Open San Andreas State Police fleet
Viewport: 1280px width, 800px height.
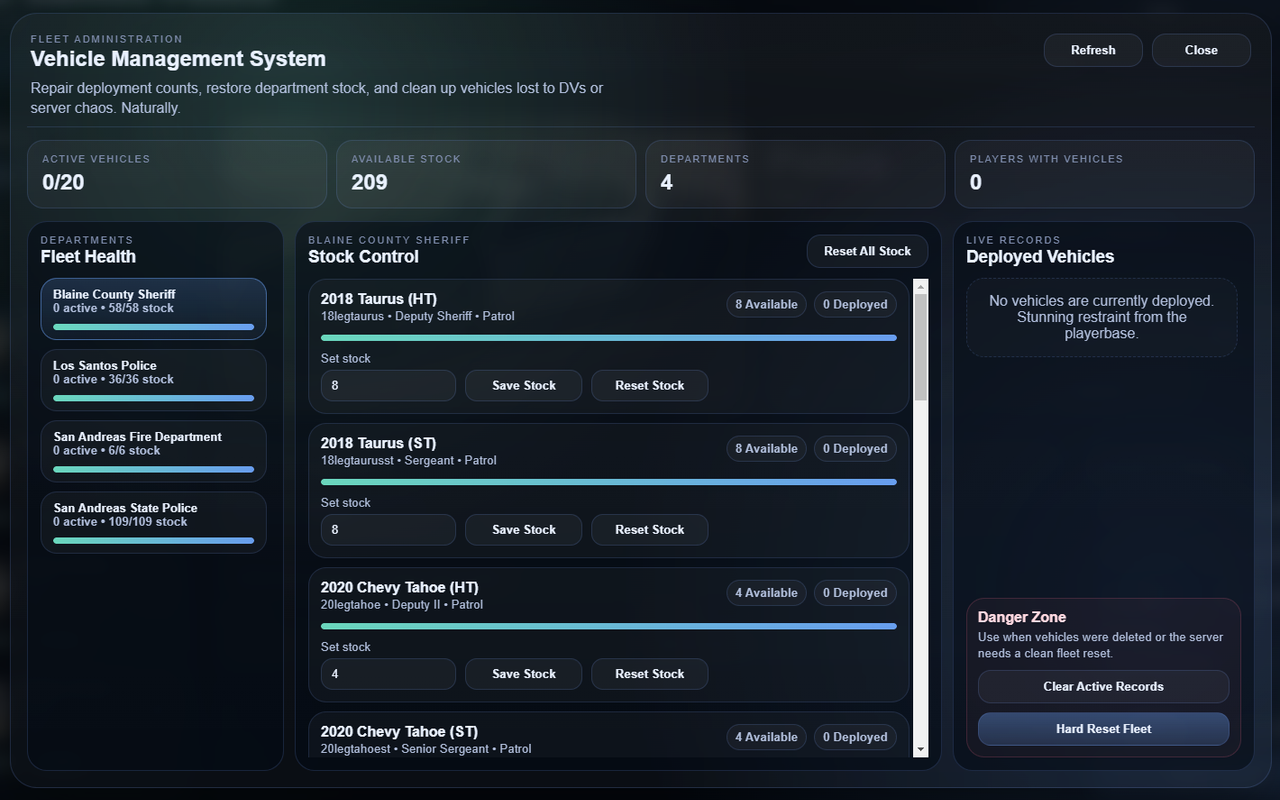pos(154,522)
